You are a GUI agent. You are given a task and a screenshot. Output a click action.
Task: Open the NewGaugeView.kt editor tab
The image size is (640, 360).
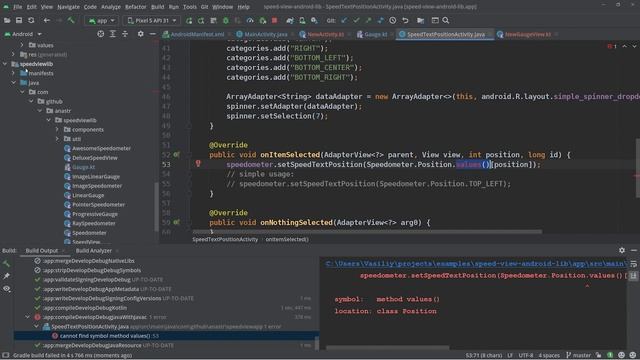[527, 34]
